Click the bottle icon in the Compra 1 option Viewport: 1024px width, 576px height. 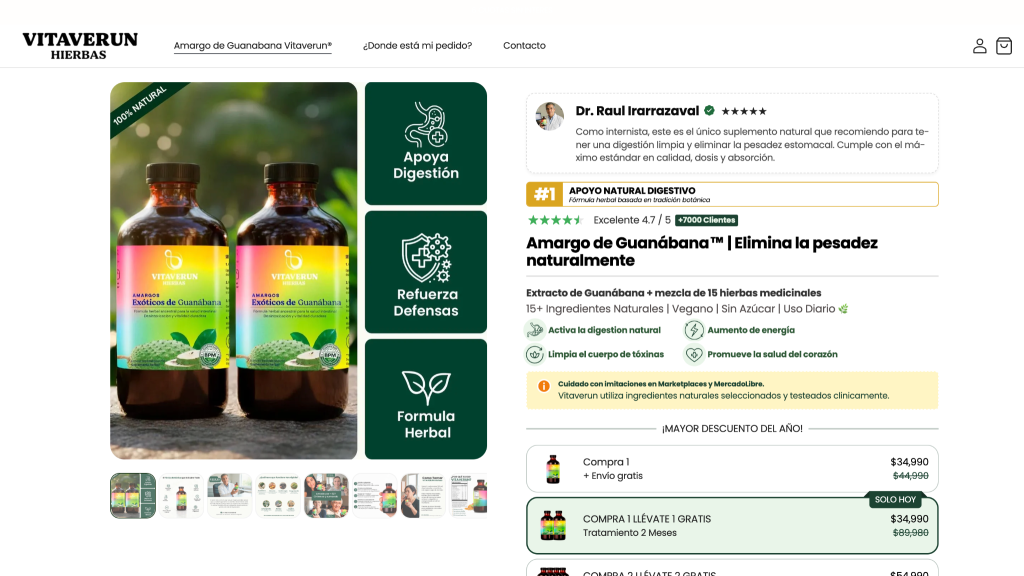[553, 469]
